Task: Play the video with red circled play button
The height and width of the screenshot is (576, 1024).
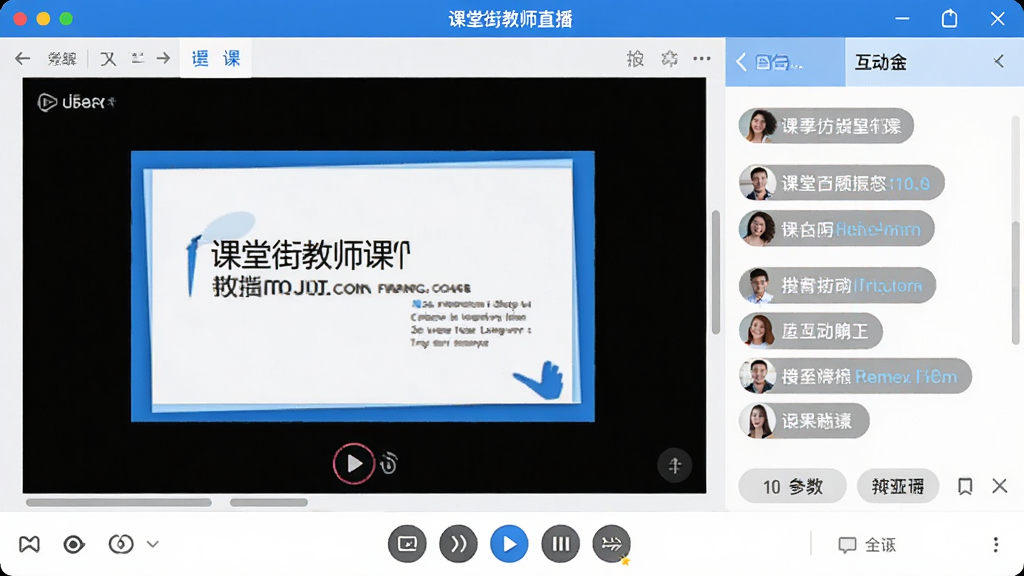Action: [353, 464]
